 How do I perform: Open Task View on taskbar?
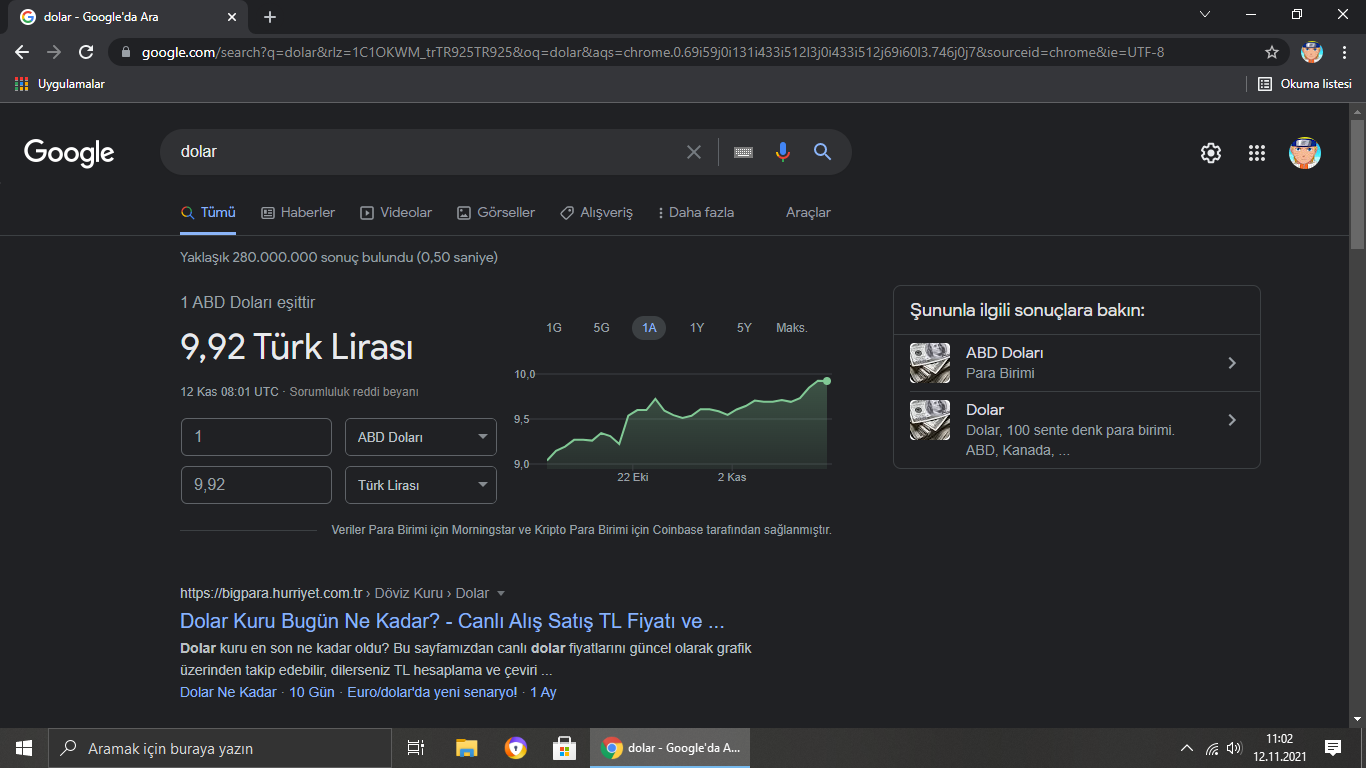pos(416,748)
